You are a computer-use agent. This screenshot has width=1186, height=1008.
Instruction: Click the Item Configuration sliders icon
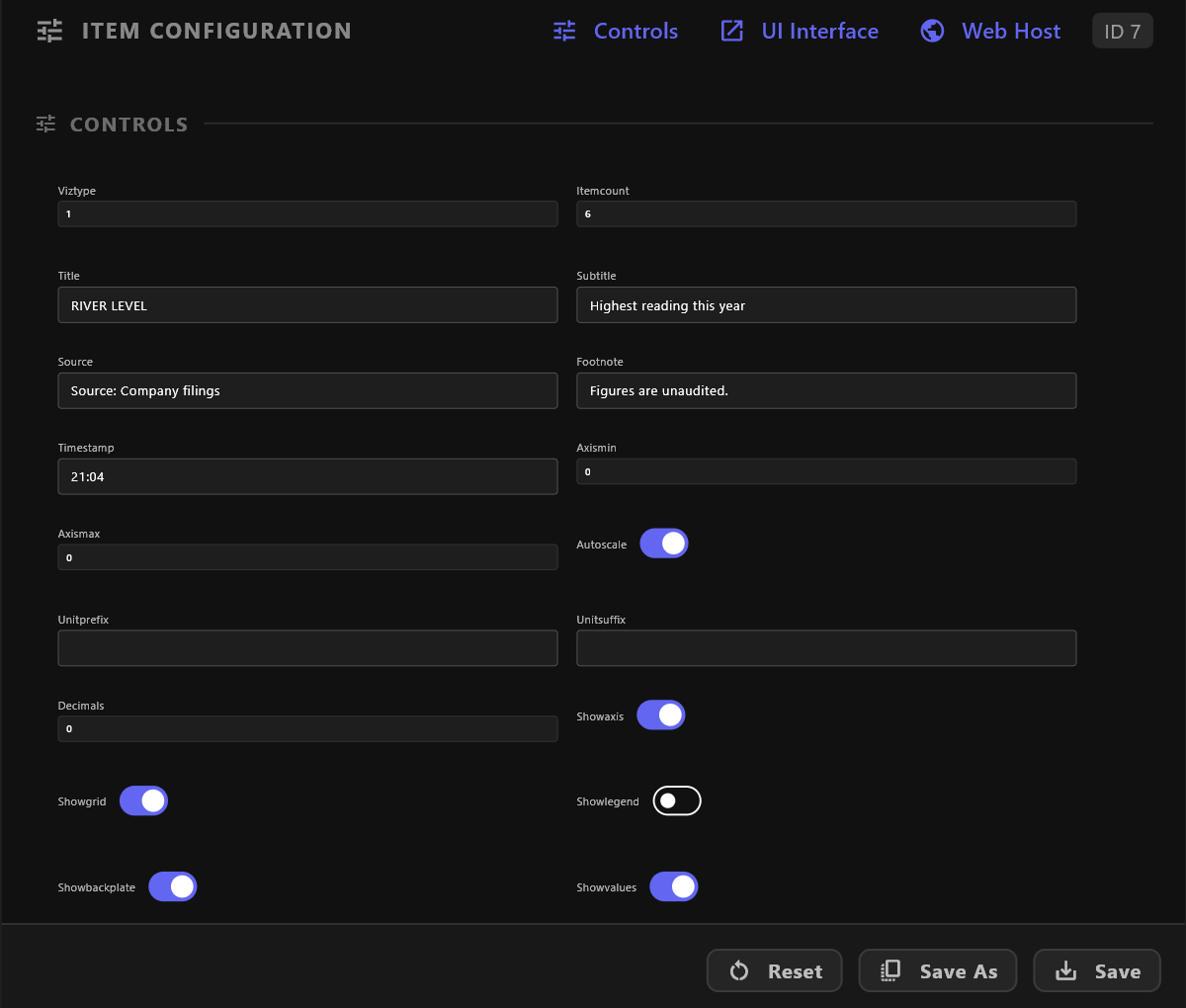(49, 31)
